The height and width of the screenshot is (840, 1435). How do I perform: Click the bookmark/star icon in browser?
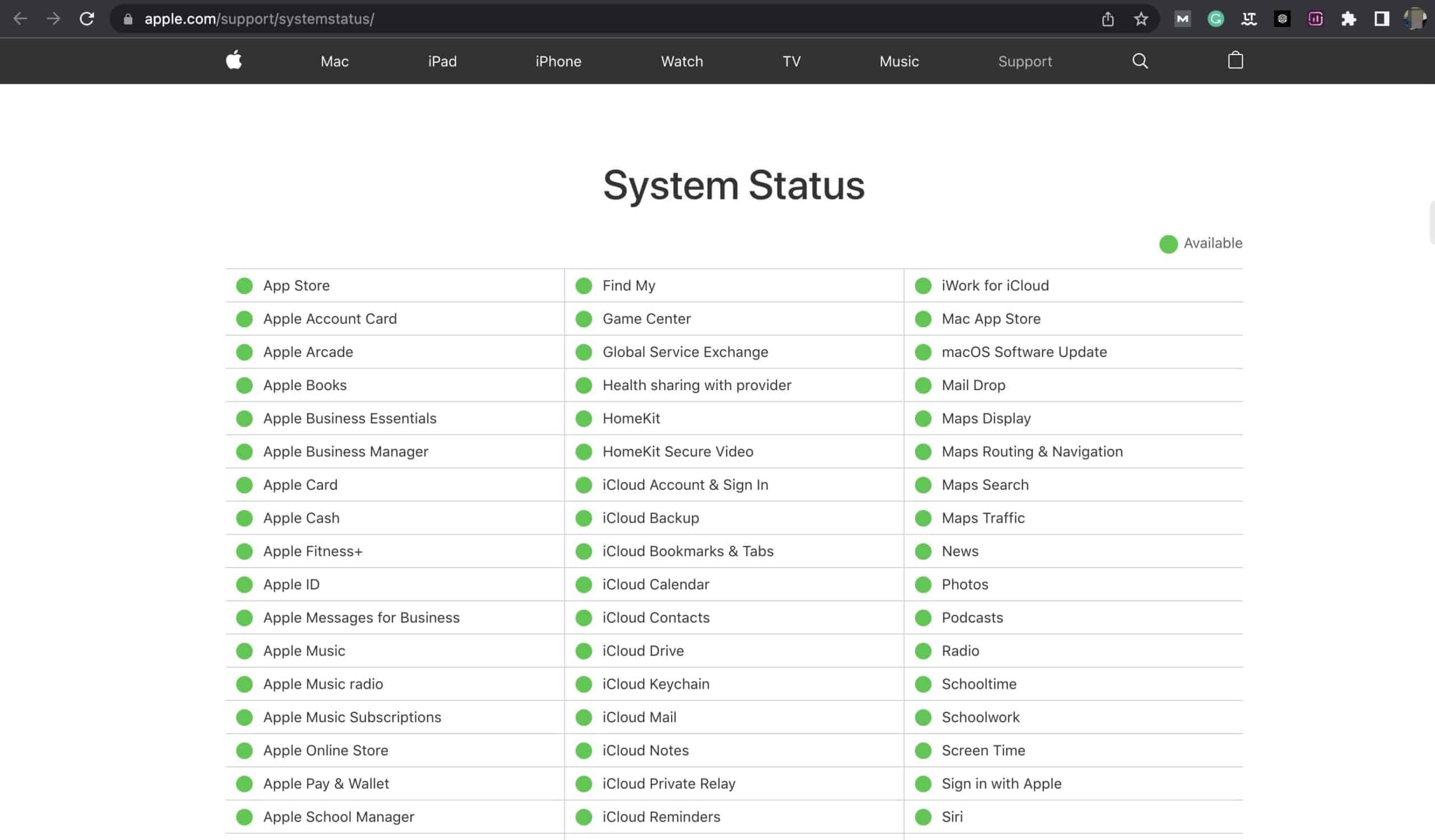click(1140, 18)
